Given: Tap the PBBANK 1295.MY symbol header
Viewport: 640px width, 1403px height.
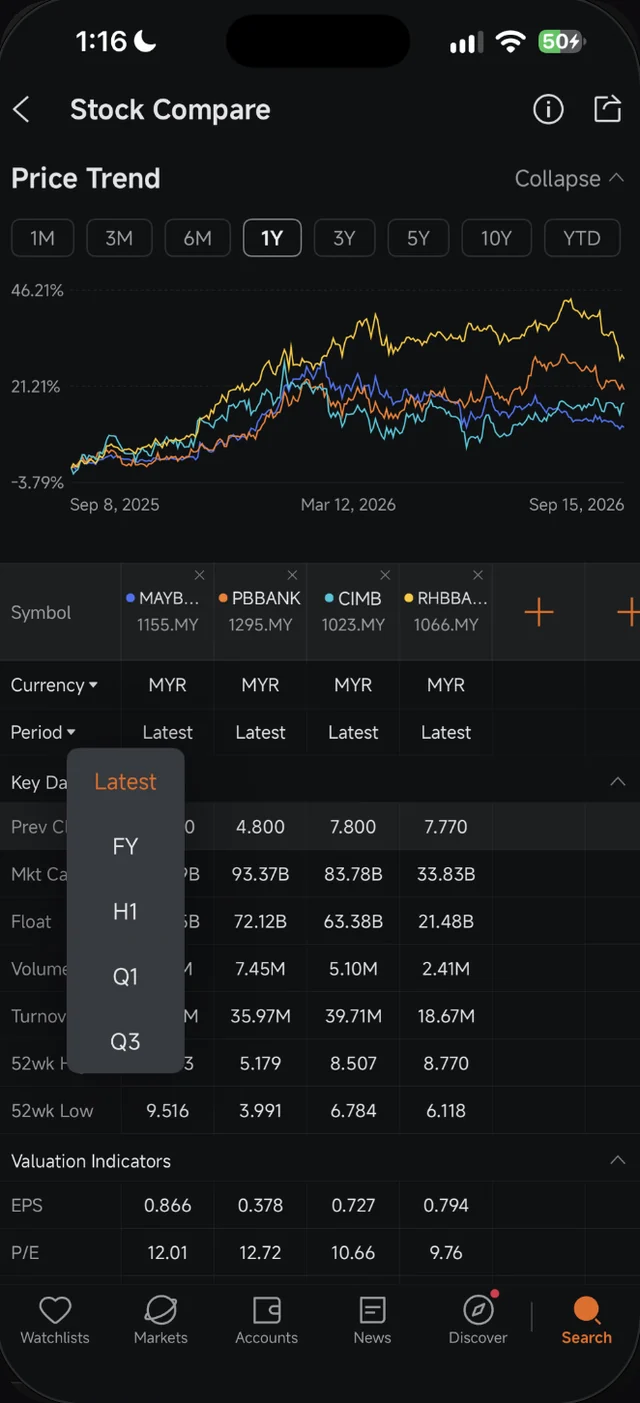Looking at the screenshot, I should [260, 611].
